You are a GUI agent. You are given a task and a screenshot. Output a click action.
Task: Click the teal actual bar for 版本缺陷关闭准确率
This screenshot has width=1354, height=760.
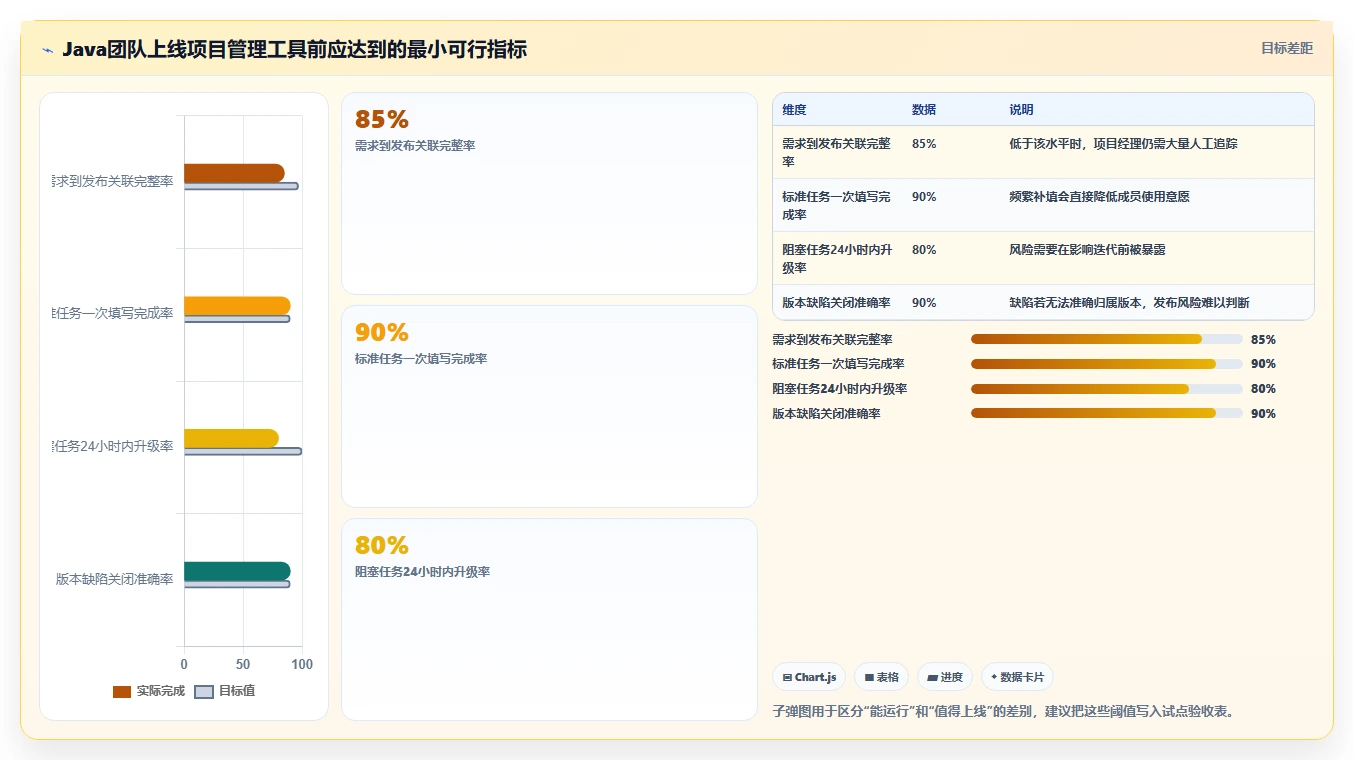[x=237, y=571]
